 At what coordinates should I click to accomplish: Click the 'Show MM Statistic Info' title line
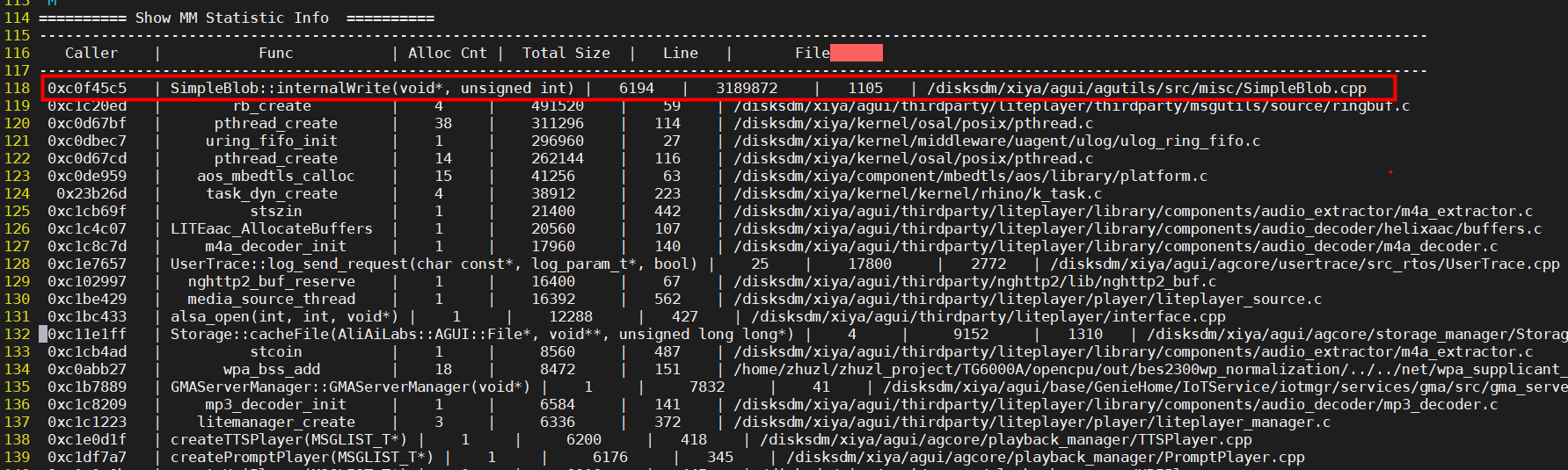(x=237, y=18)
